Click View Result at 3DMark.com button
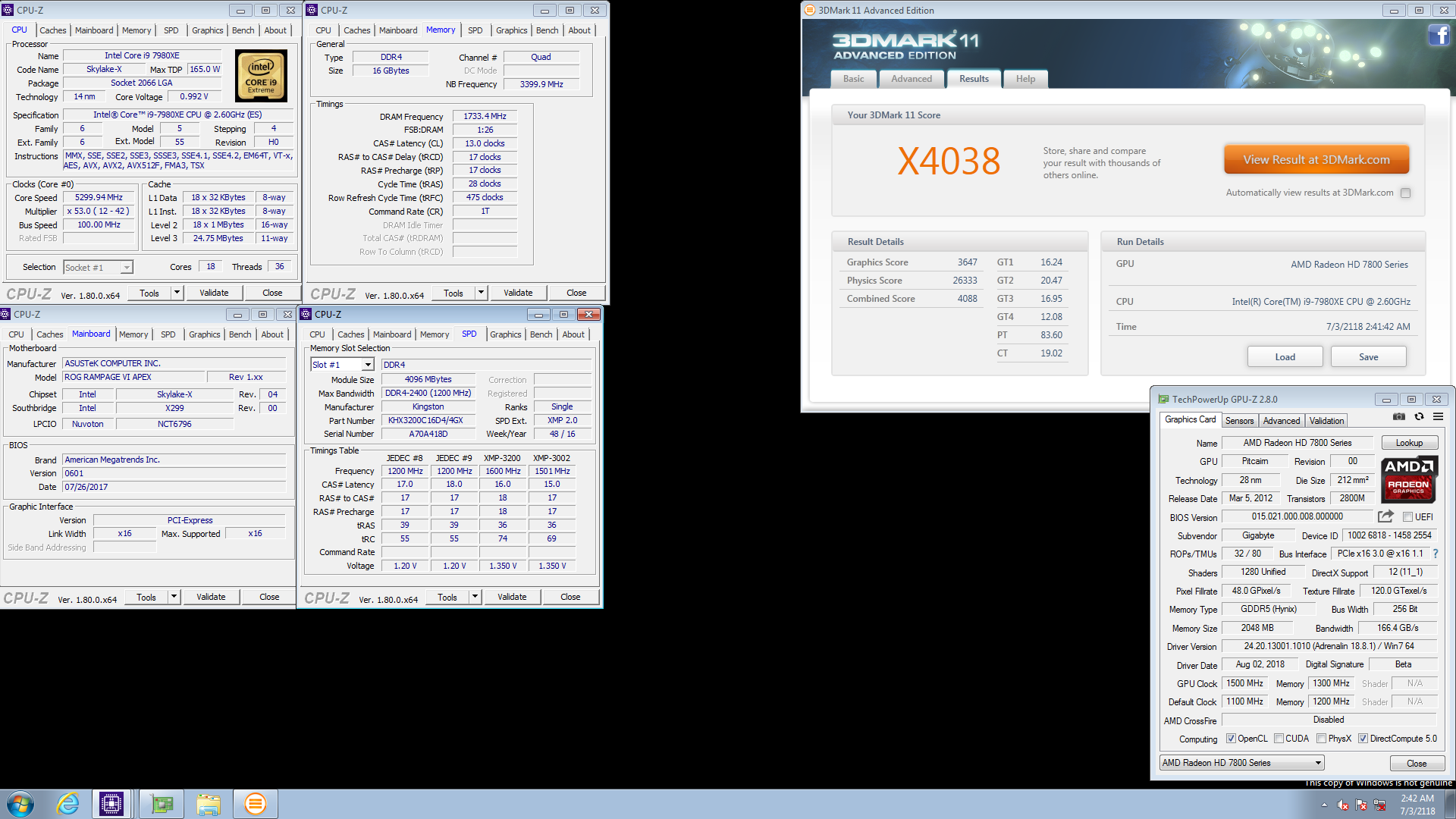1456x819 pixels. pyautogui.click(x=1316, y=159)
